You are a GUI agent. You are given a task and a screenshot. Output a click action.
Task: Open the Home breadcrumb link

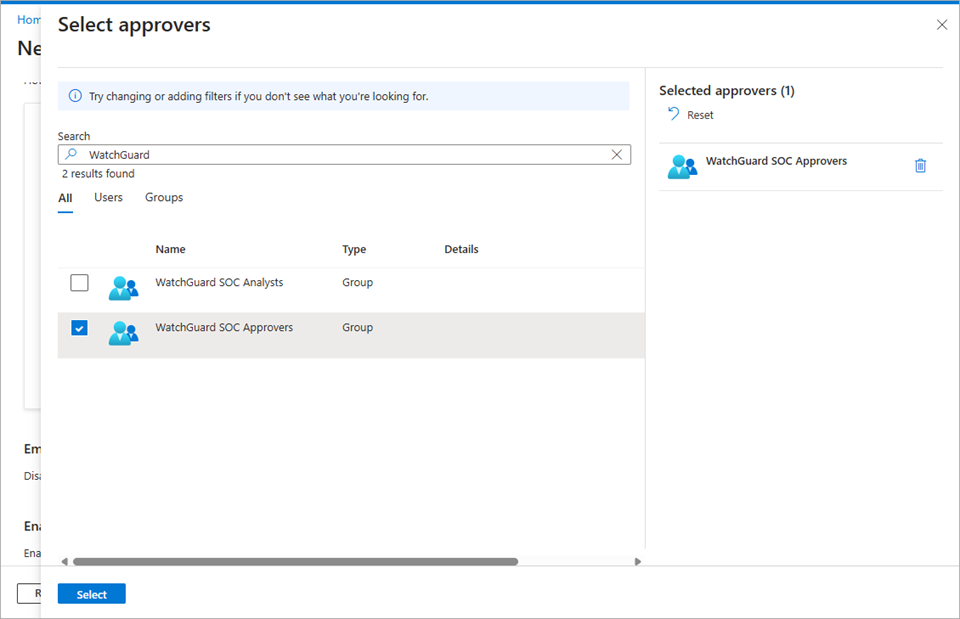[28, 19]
